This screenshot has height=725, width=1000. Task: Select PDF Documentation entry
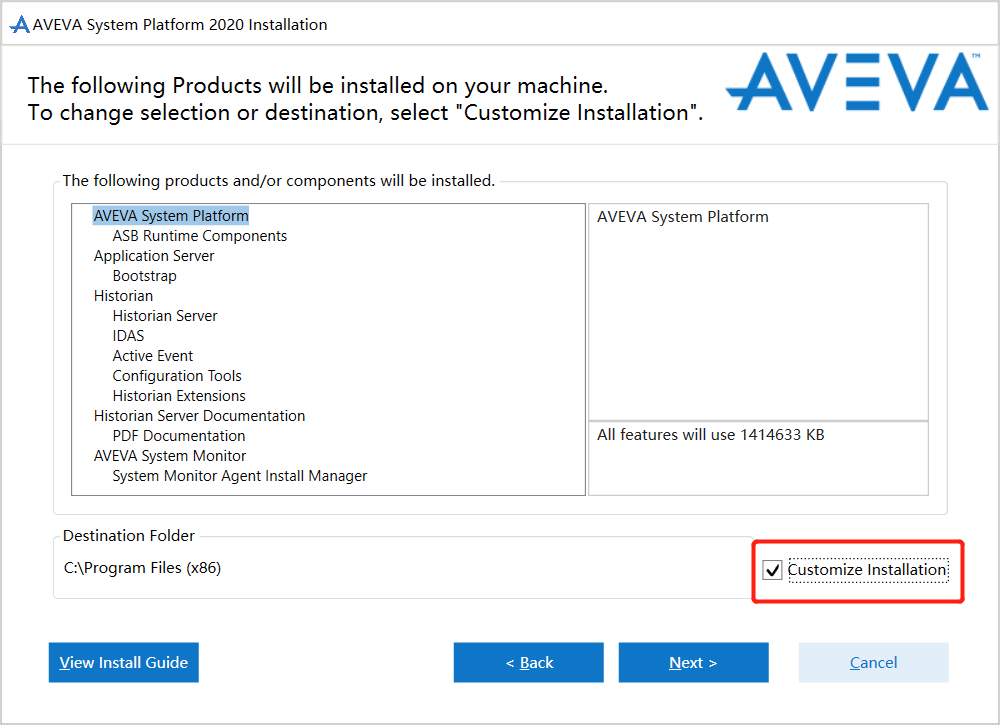click(179, 436)
